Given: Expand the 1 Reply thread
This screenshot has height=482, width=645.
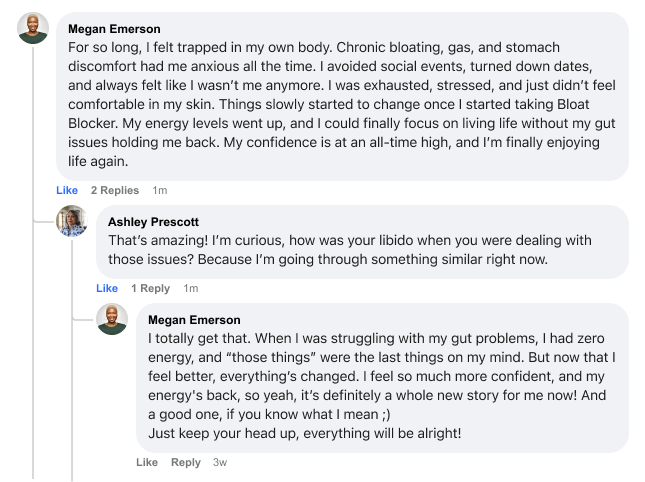Looking at the screenshot, I should 151,288.
